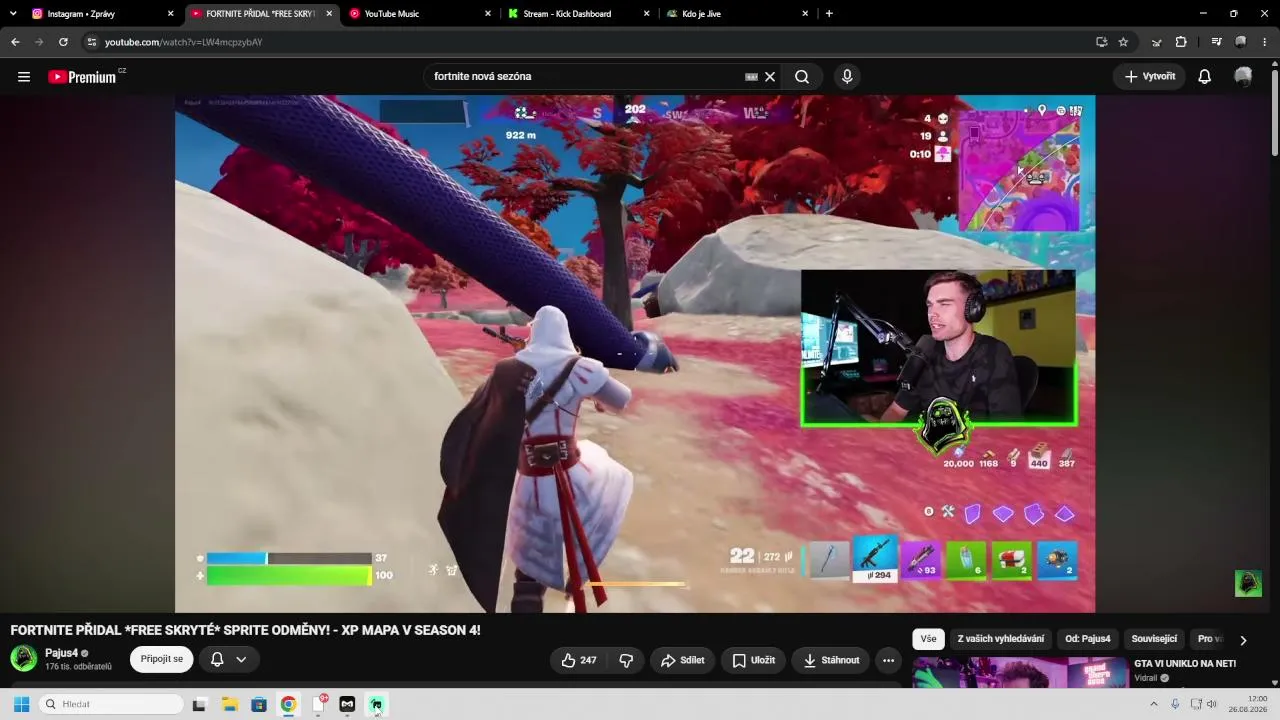Image resolution: width=1280 pixels, height=720 pixels.
Task: Start voice search with the microphone
Action: [847, 77]
